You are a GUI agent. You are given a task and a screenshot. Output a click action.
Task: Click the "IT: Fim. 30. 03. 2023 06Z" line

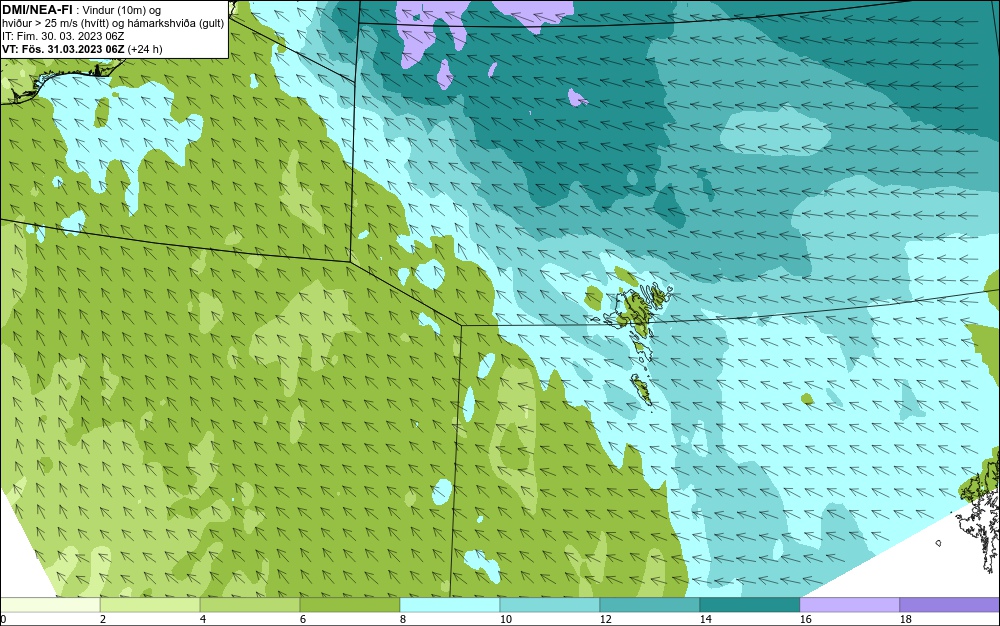point(63,36)
